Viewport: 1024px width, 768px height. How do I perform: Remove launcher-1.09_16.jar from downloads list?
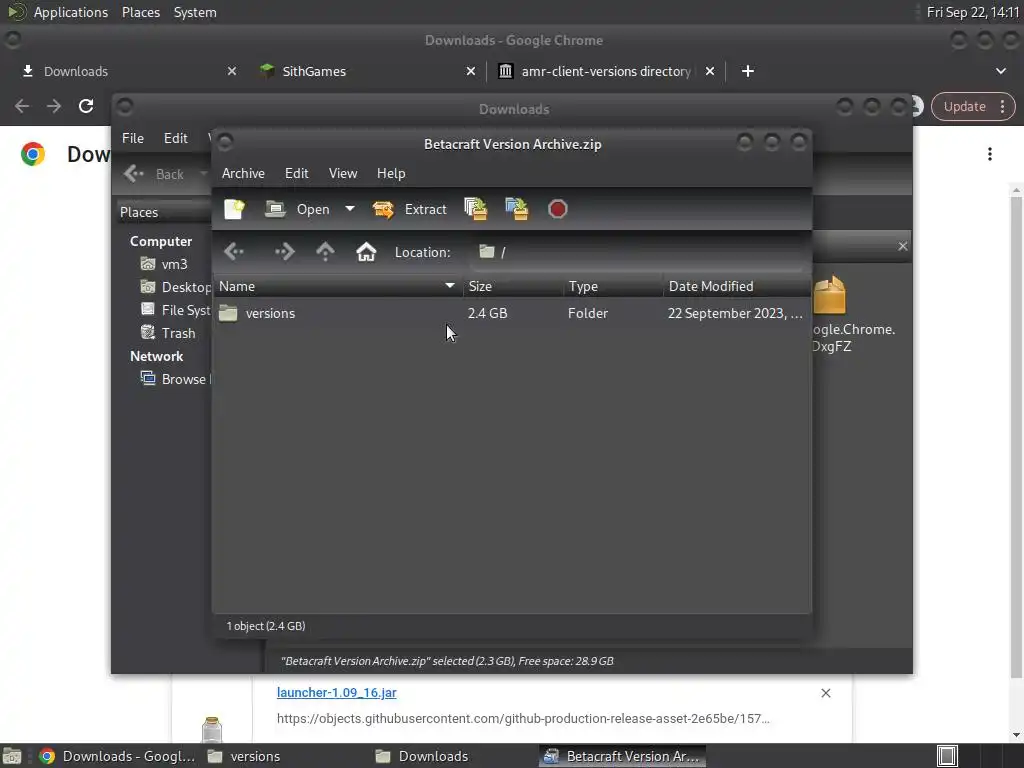click(825, 693)
